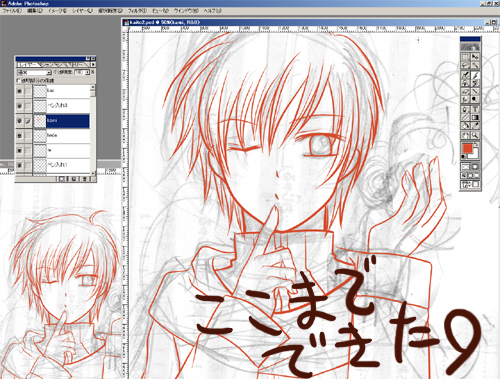This screenshot has height=379, width=500.
Task: Hide the te layer via eye icon
Action: pyautogui.click(x=20, y=151)
